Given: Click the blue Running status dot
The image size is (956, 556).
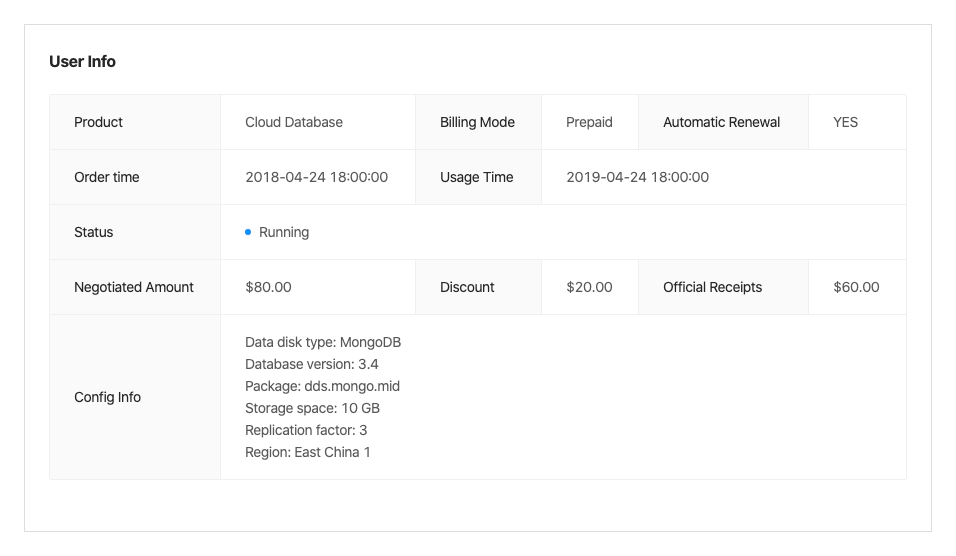Looking at the screenshot, I should click(248, 232).
